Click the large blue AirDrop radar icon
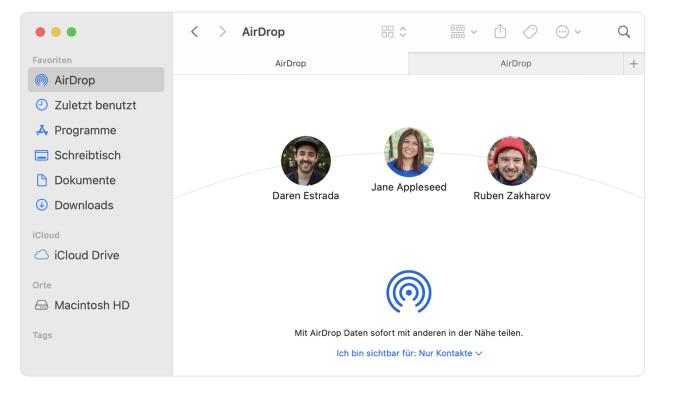This screenshot has width=680, height=404. click(x=409, y=291)
